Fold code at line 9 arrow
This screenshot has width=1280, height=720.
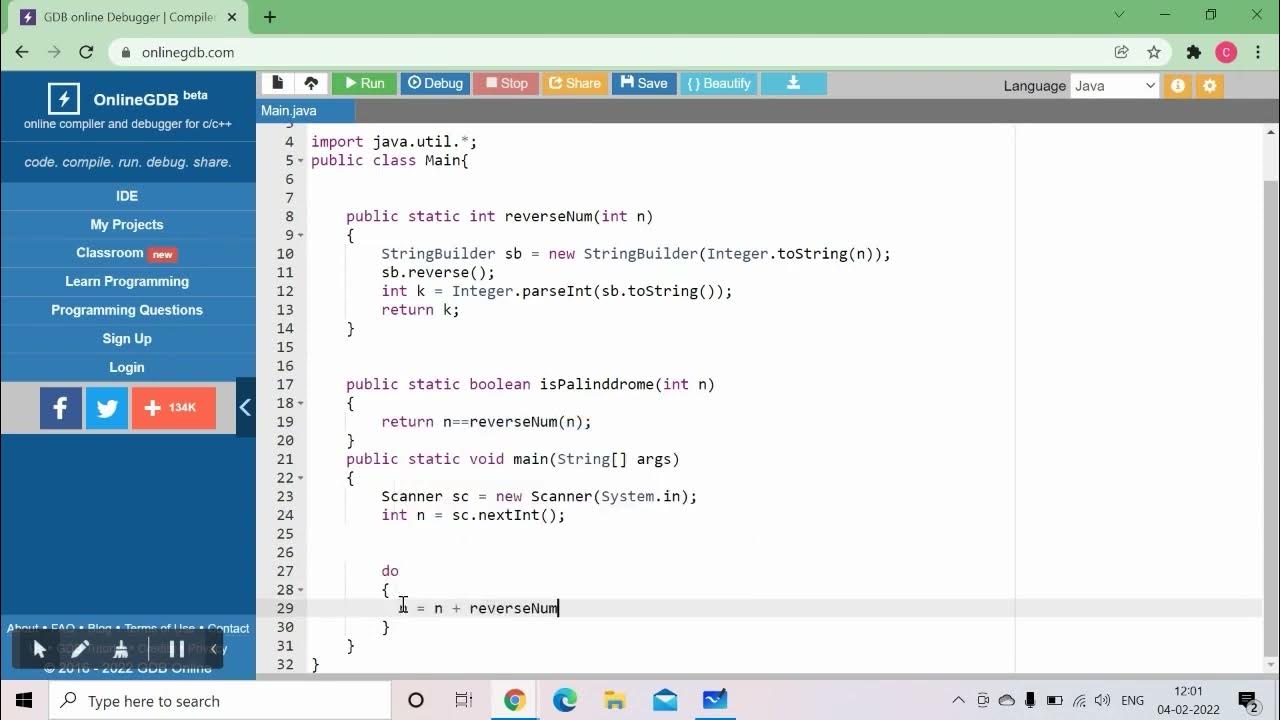click(301, 236)
